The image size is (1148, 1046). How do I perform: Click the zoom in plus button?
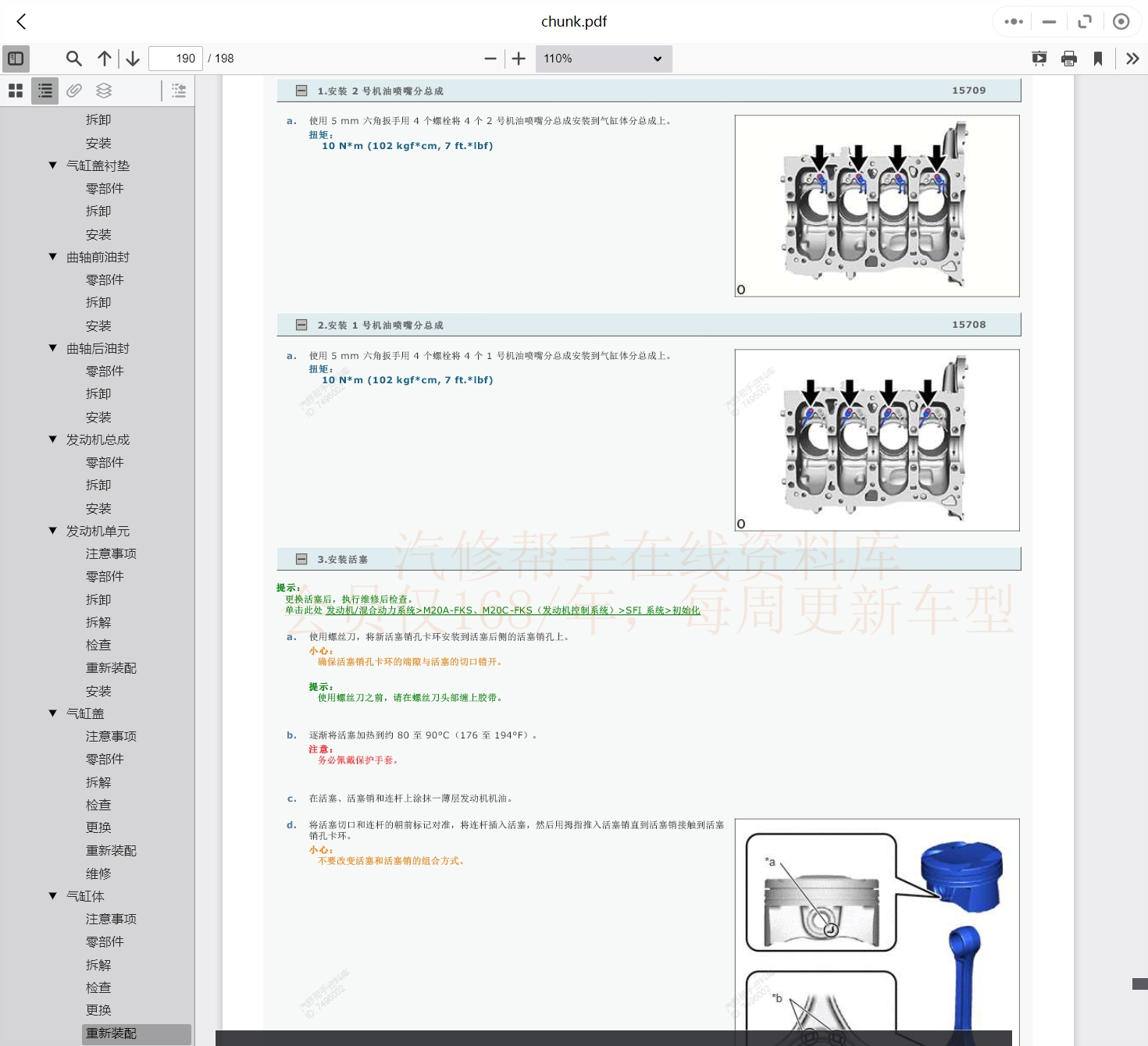[519, 59]
